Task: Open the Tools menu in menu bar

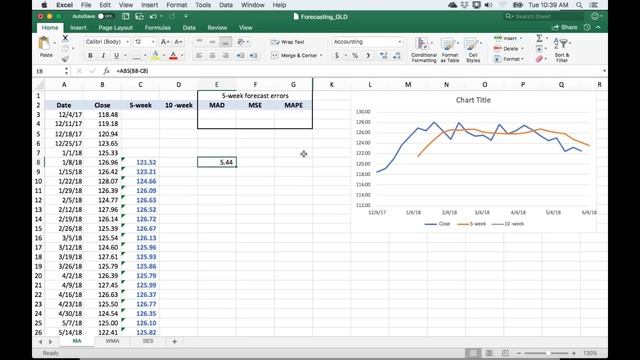Action: [x=203, y=5]
